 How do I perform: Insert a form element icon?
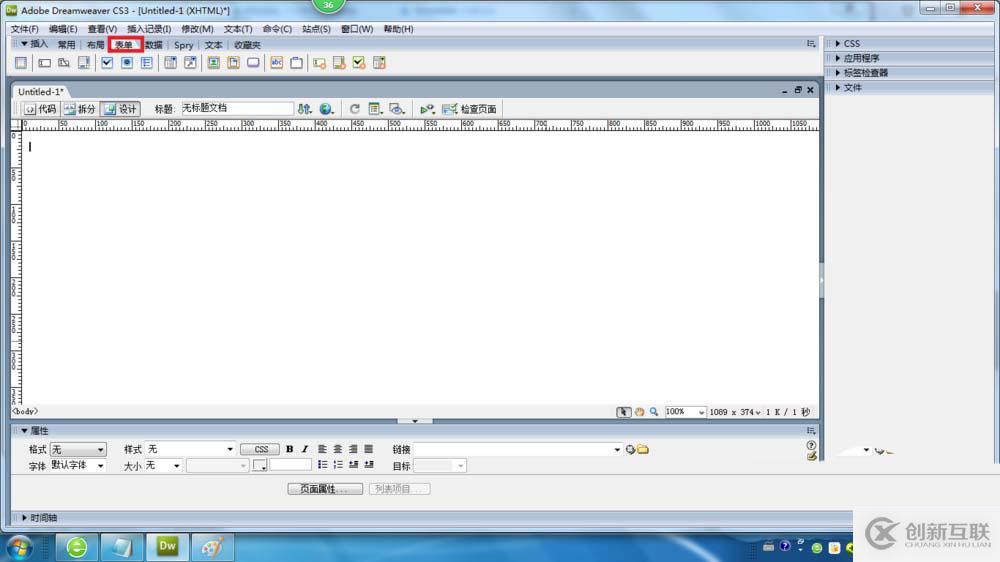[21, 63]
